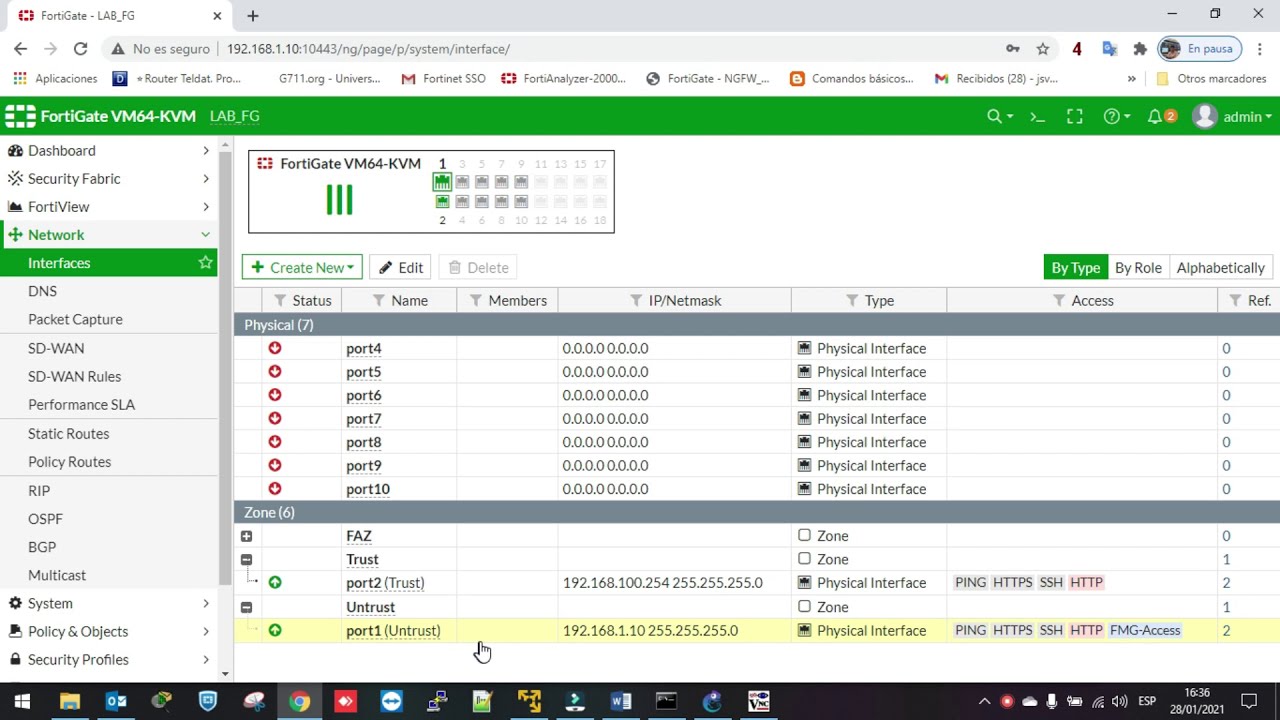
Task: Open Comandos básicos bookmark
Action: pos(852,78)
